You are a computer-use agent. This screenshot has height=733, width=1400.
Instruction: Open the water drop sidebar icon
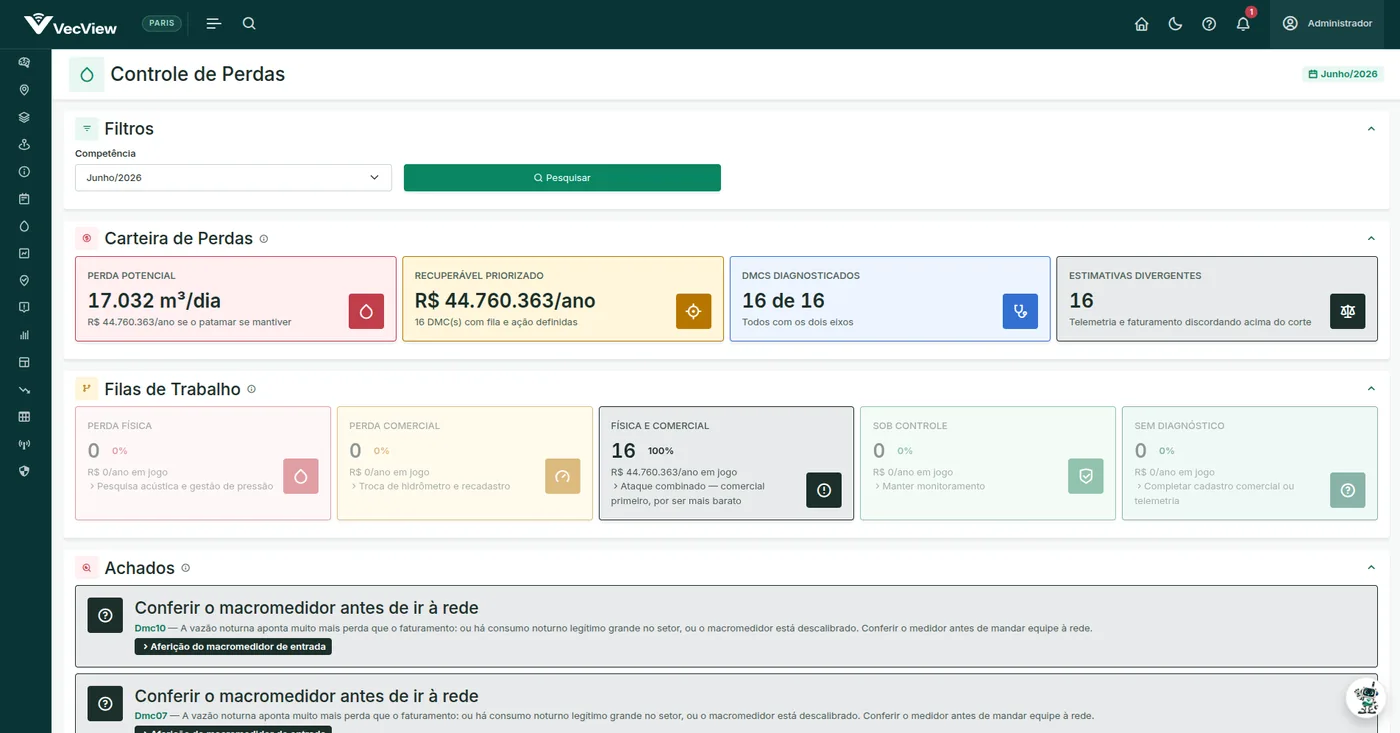pos(24,226)
